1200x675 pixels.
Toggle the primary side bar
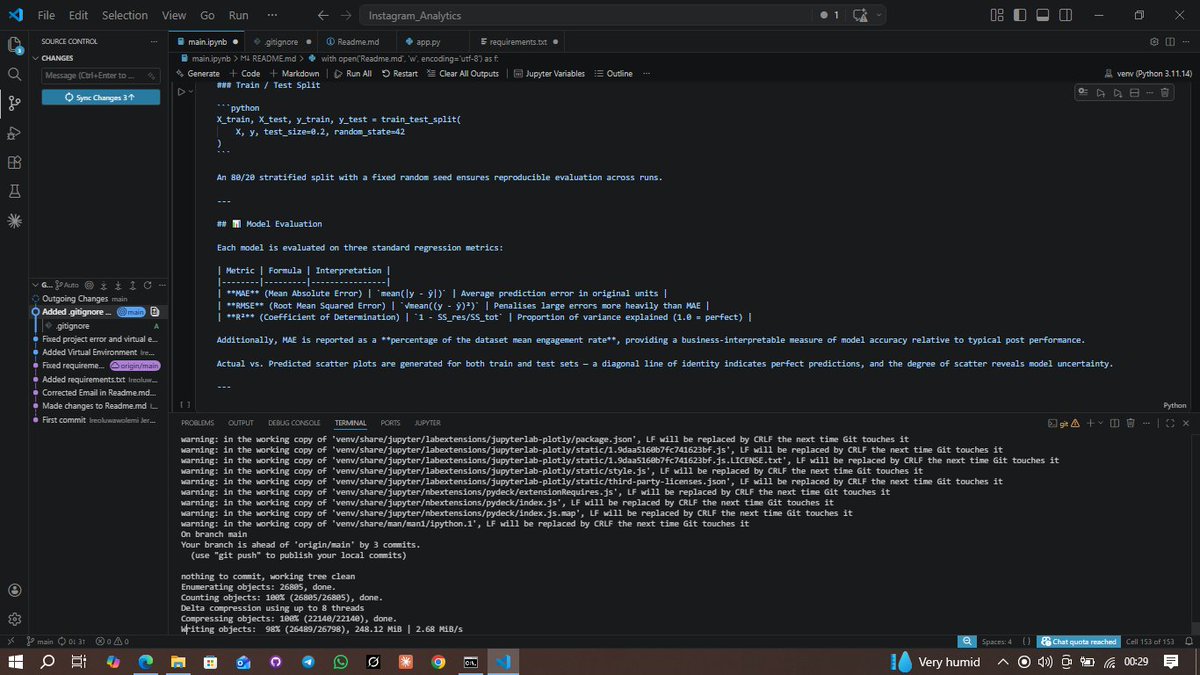pyautogui.click(x=1020, y=15)
